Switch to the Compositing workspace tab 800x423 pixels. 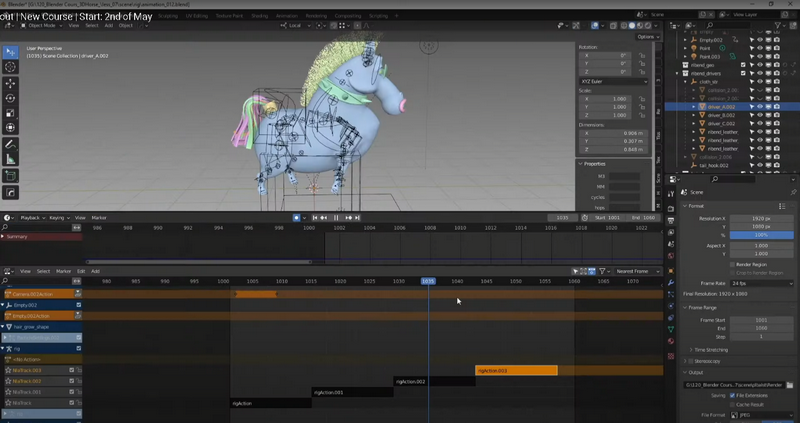click(348, 16)
